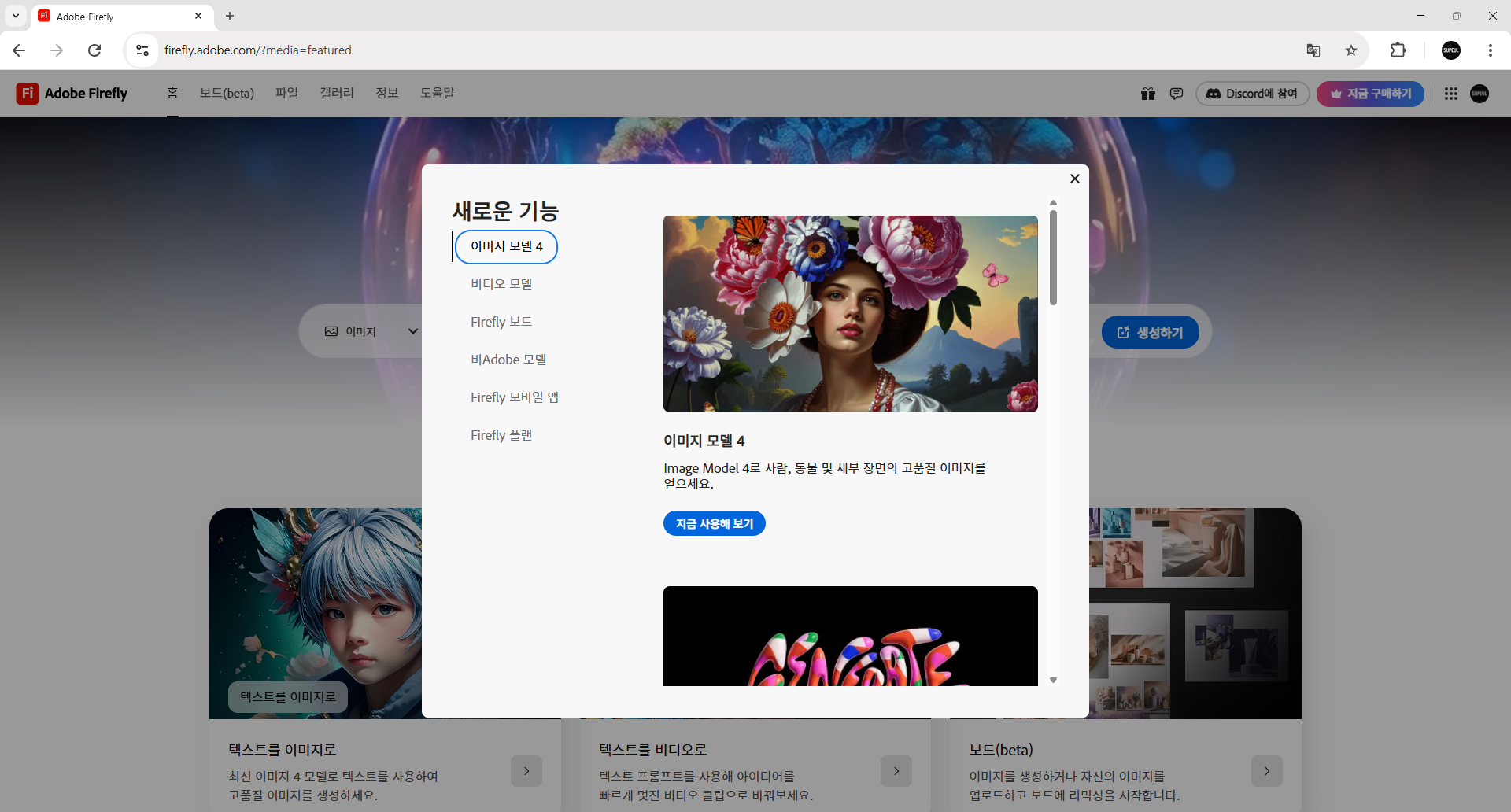Select the Adobe Firefly browser tab

(x=122, y=16)
